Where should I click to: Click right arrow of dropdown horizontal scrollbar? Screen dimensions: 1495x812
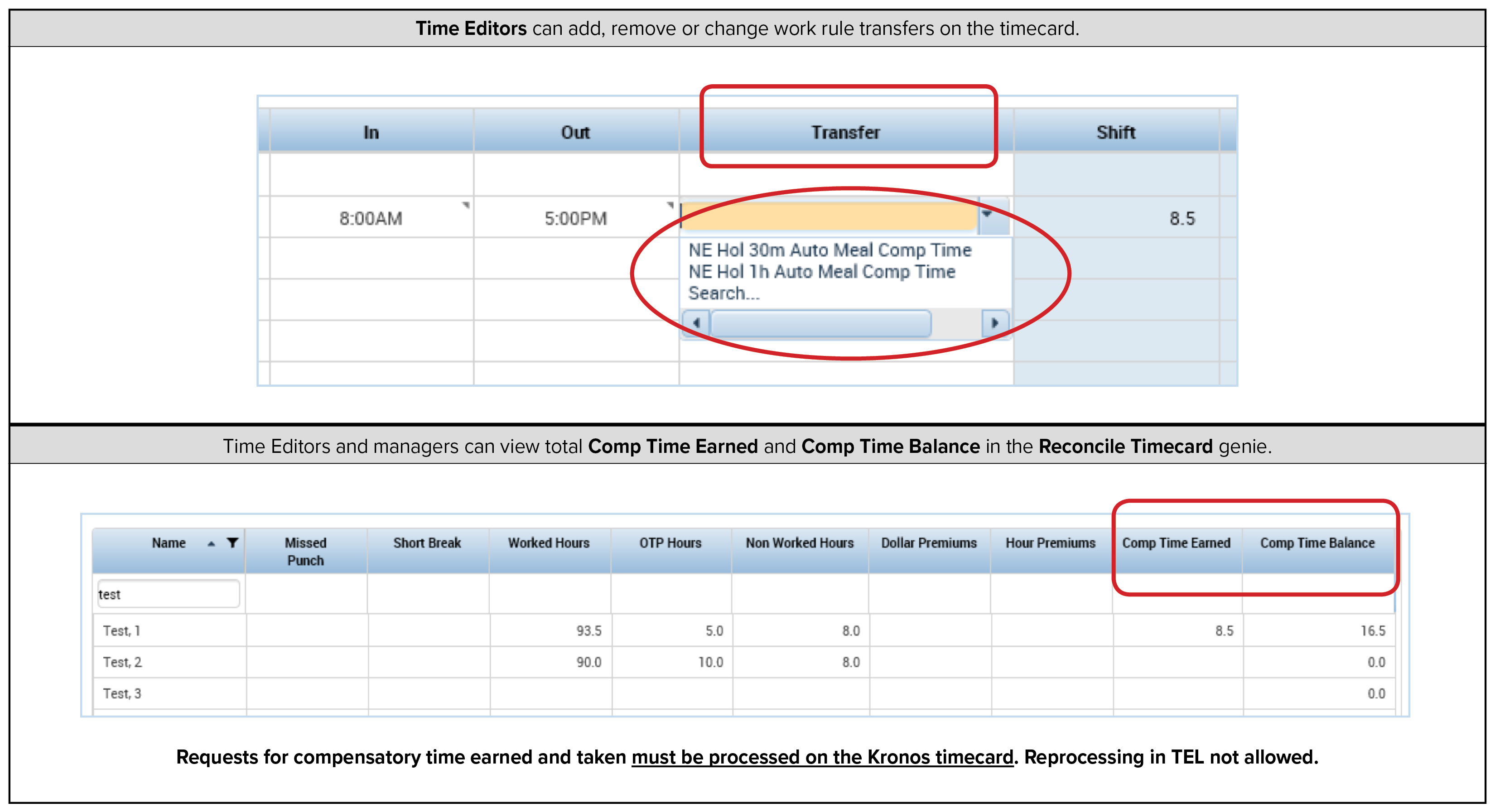click(x=995, y=323)
